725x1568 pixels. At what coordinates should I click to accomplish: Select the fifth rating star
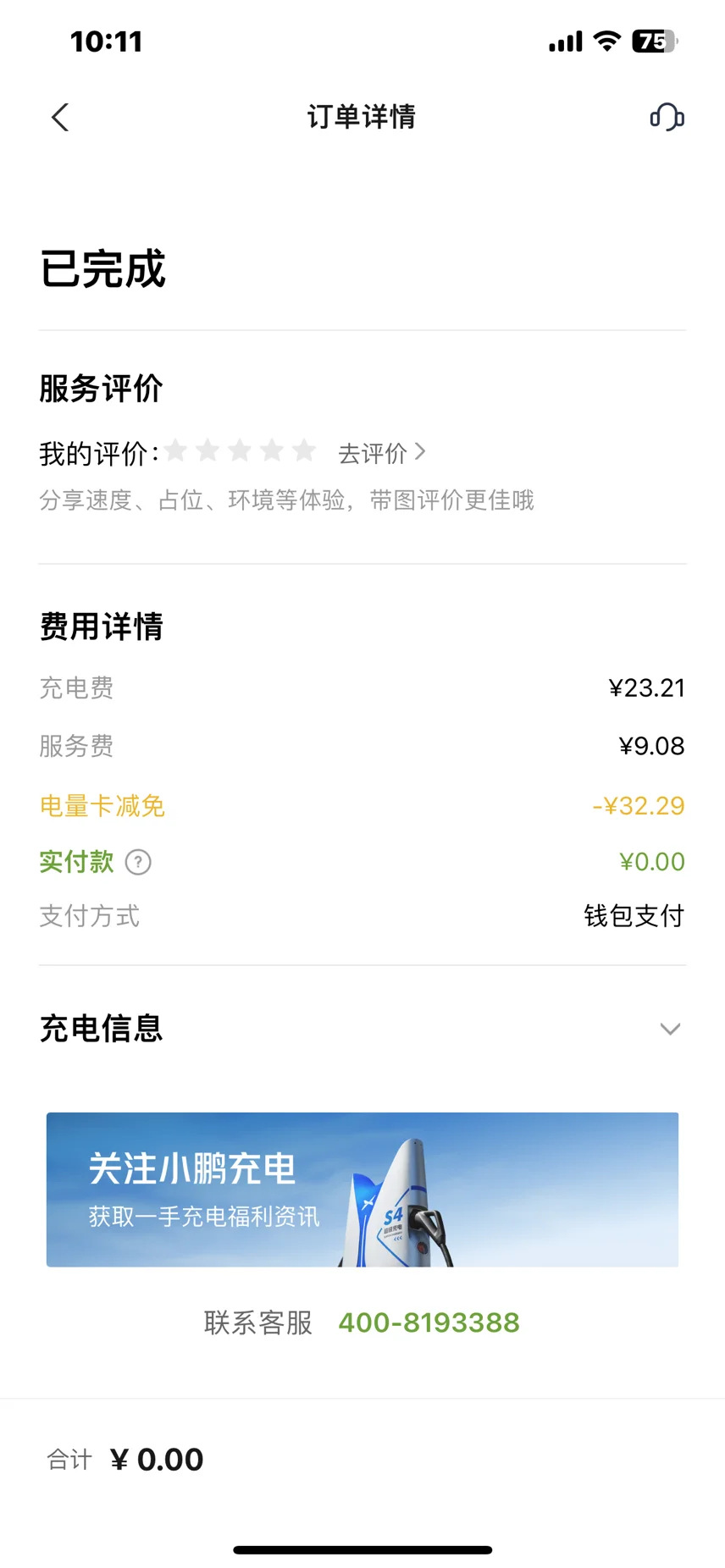[x=304, y=451]
